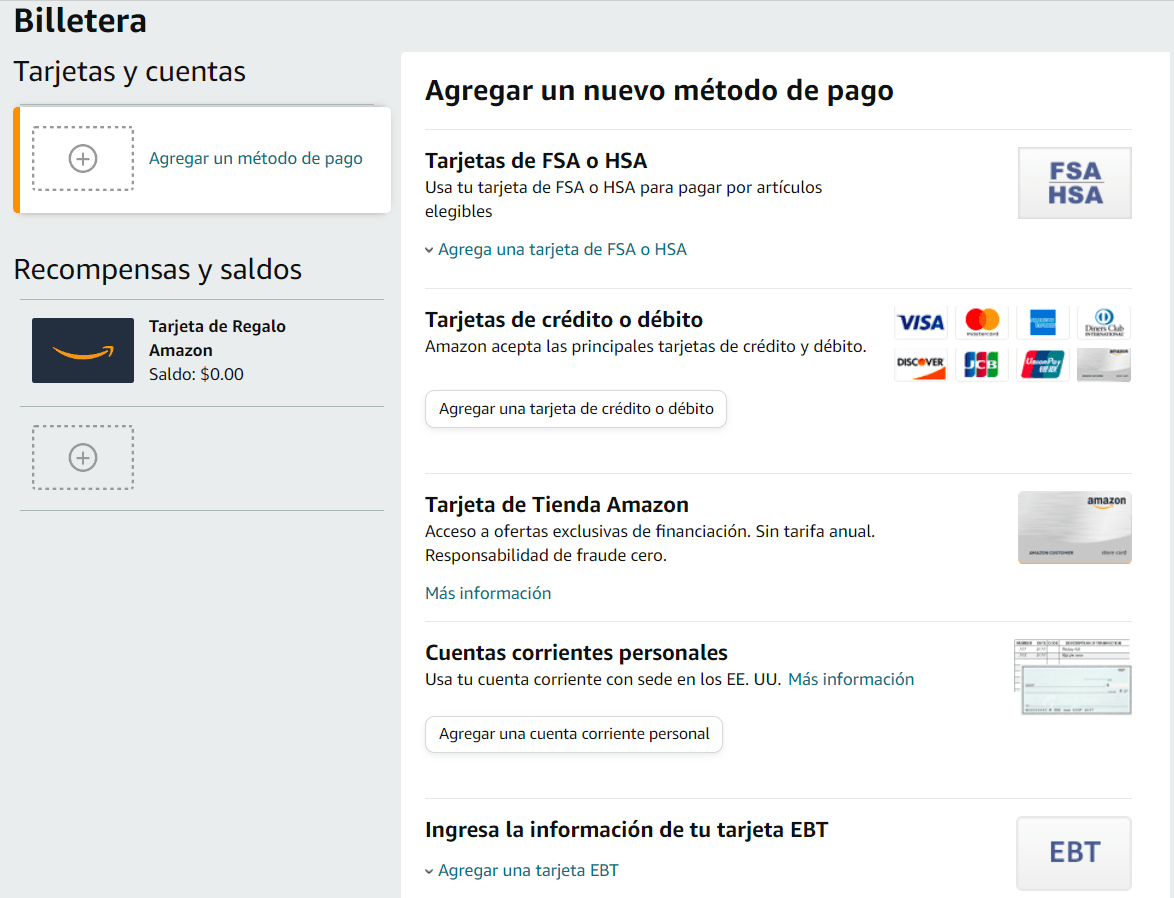
Task: Select the Mastercard icon
Action: pyautogui.click(x=982, y=322)
